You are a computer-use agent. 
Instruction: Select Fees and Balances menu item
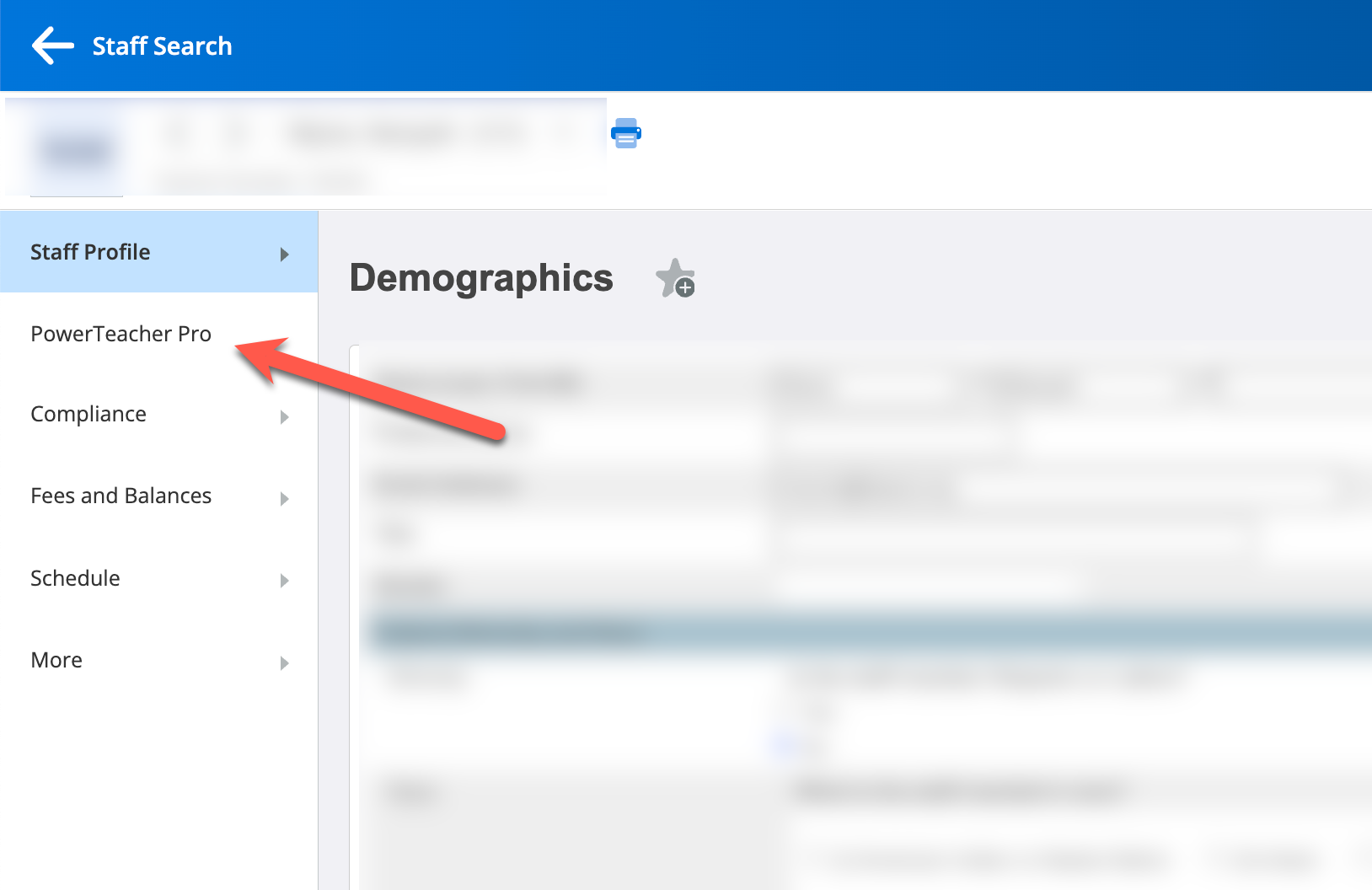pos(121,496)
